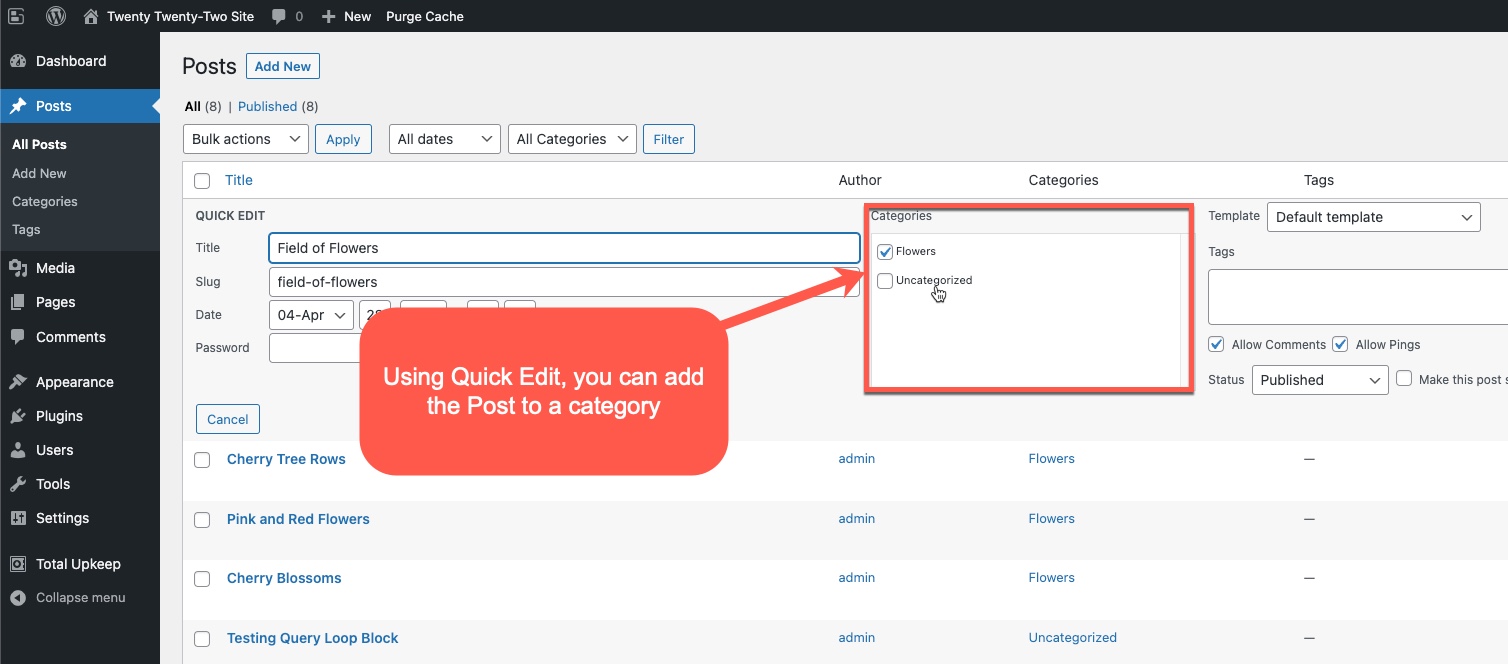Click the home icon beside Twenty Twenty-Two Site
1508x664 pixels.
[91, 16]
